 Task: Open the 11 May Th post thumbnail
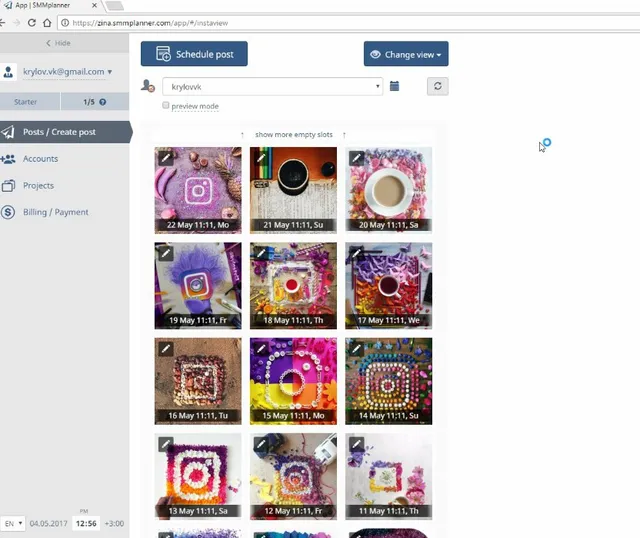[389, 476]
